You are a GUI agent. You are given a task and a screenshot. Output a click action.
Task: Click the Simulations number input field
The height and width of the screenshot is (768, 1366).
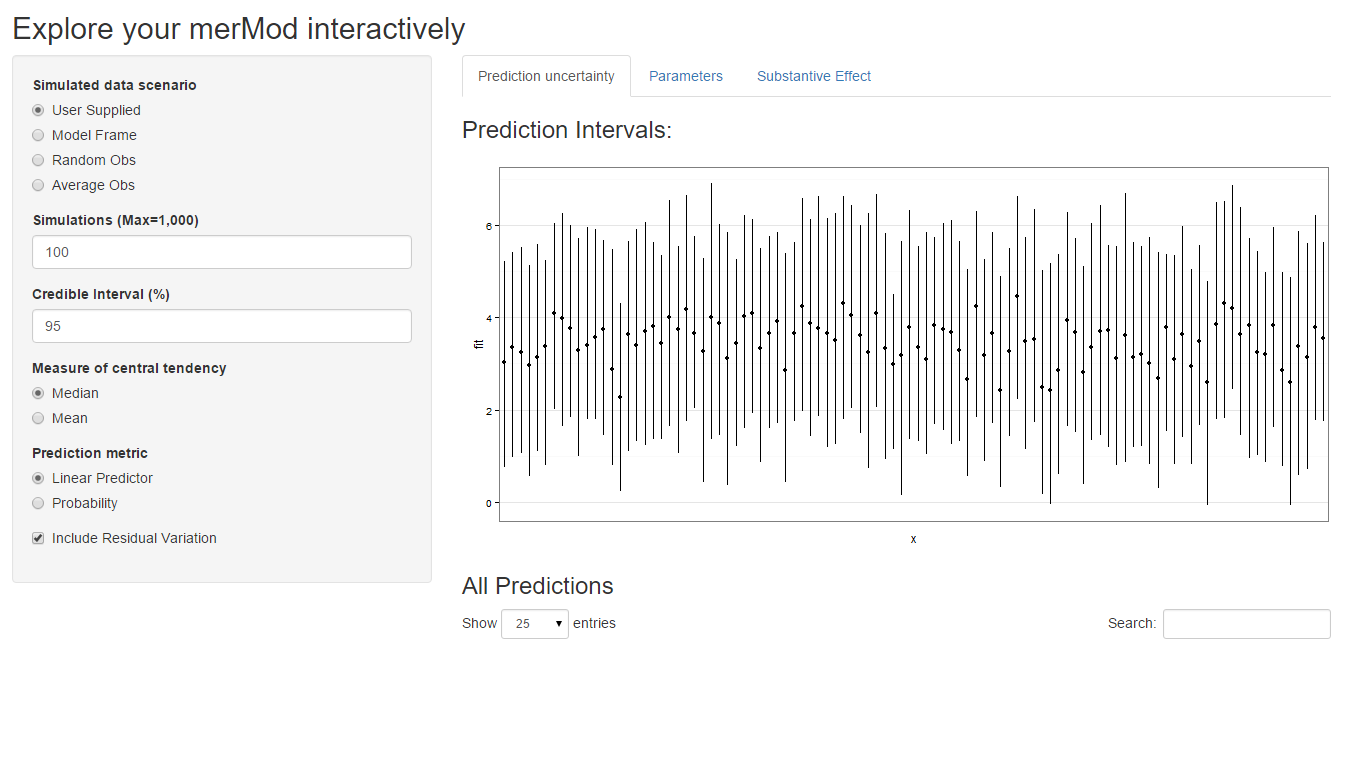click(x=221, y=252)
